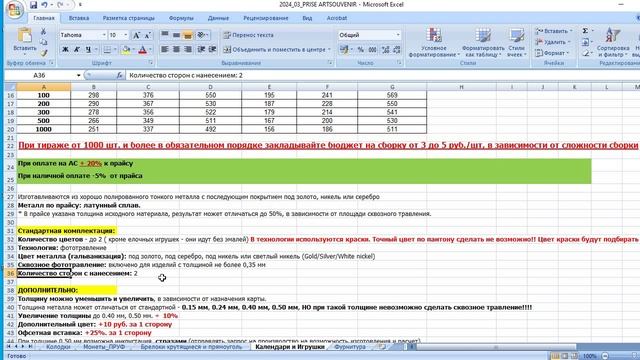The height and width of the screenshot is (360, 640).
Task: Apply thousands separator 000 style
Action: point(372,49)
